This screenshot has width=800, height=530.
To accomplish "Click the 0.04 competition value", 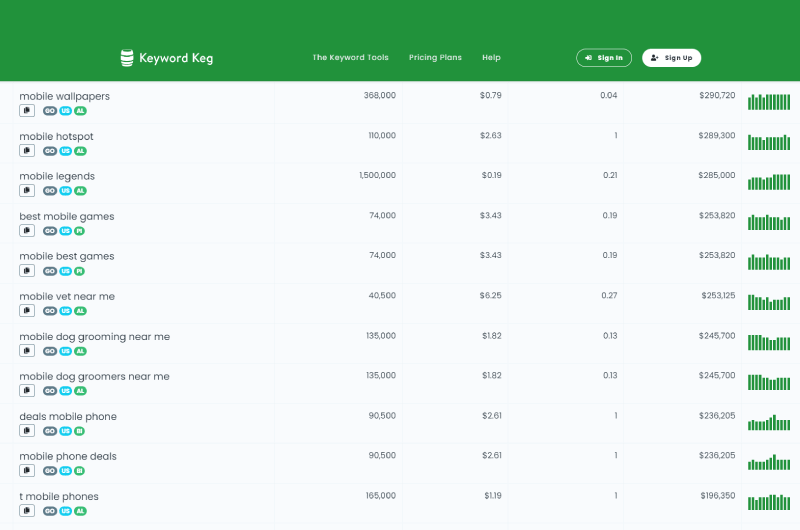I will point(609,95).
